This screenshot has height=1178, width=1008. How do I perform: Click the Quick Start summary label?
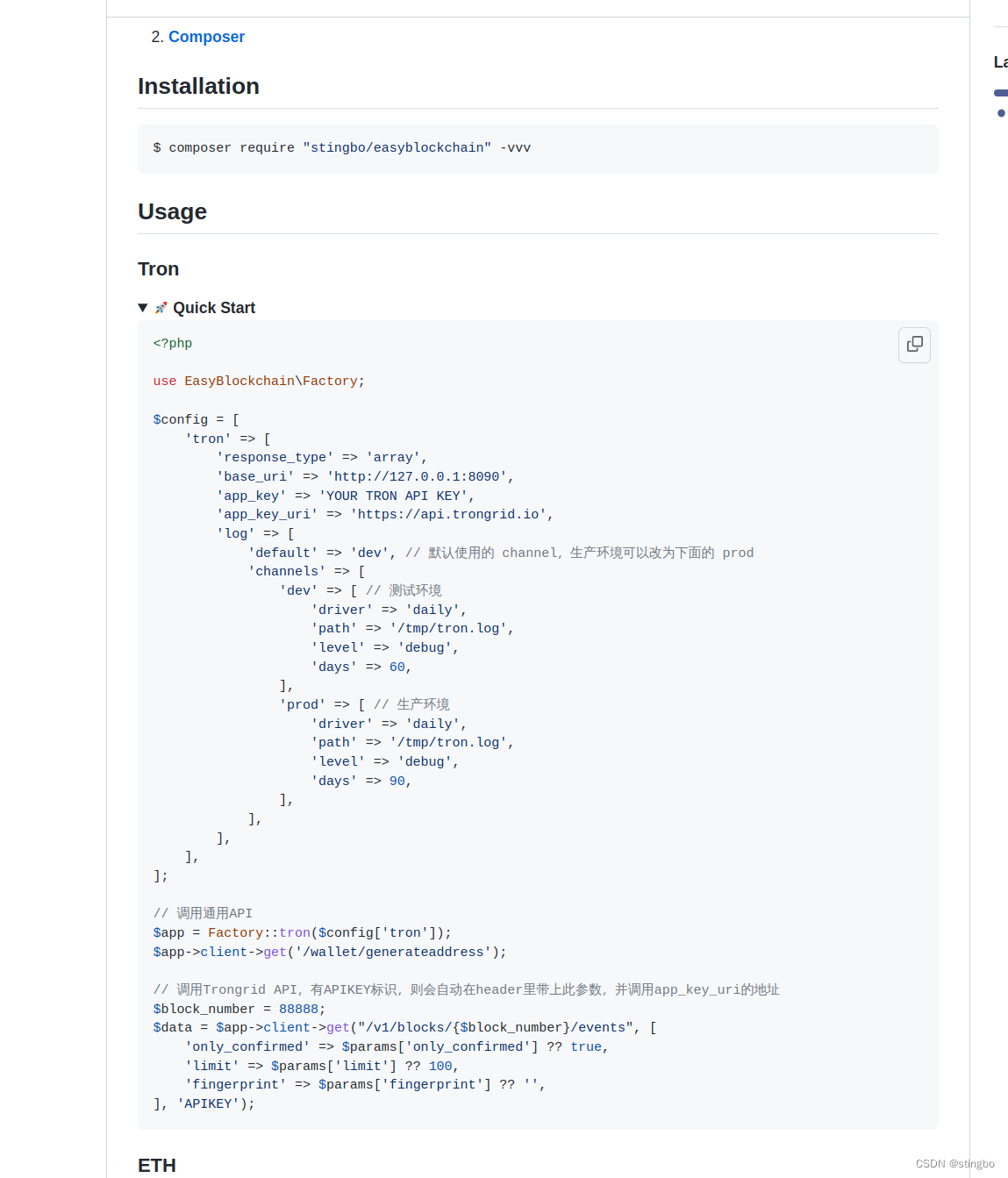(x=214, y=308)
